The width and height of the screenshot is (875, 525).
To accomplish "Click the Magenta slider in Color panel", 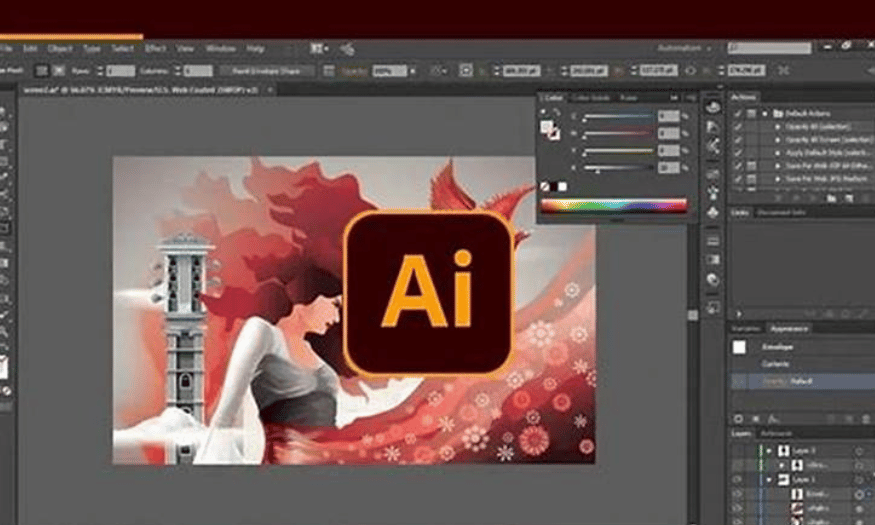I will 618,134.
